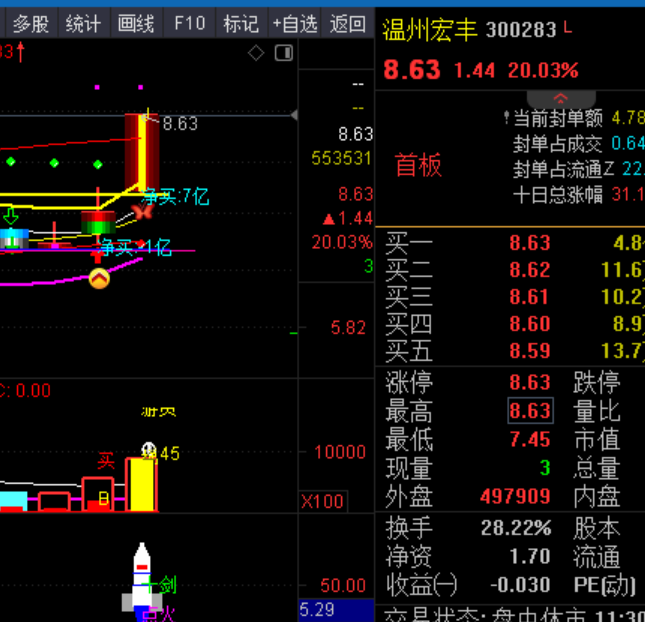Click the 553531 volume figure
Viewport: 645px width, 622px height.
341,158
